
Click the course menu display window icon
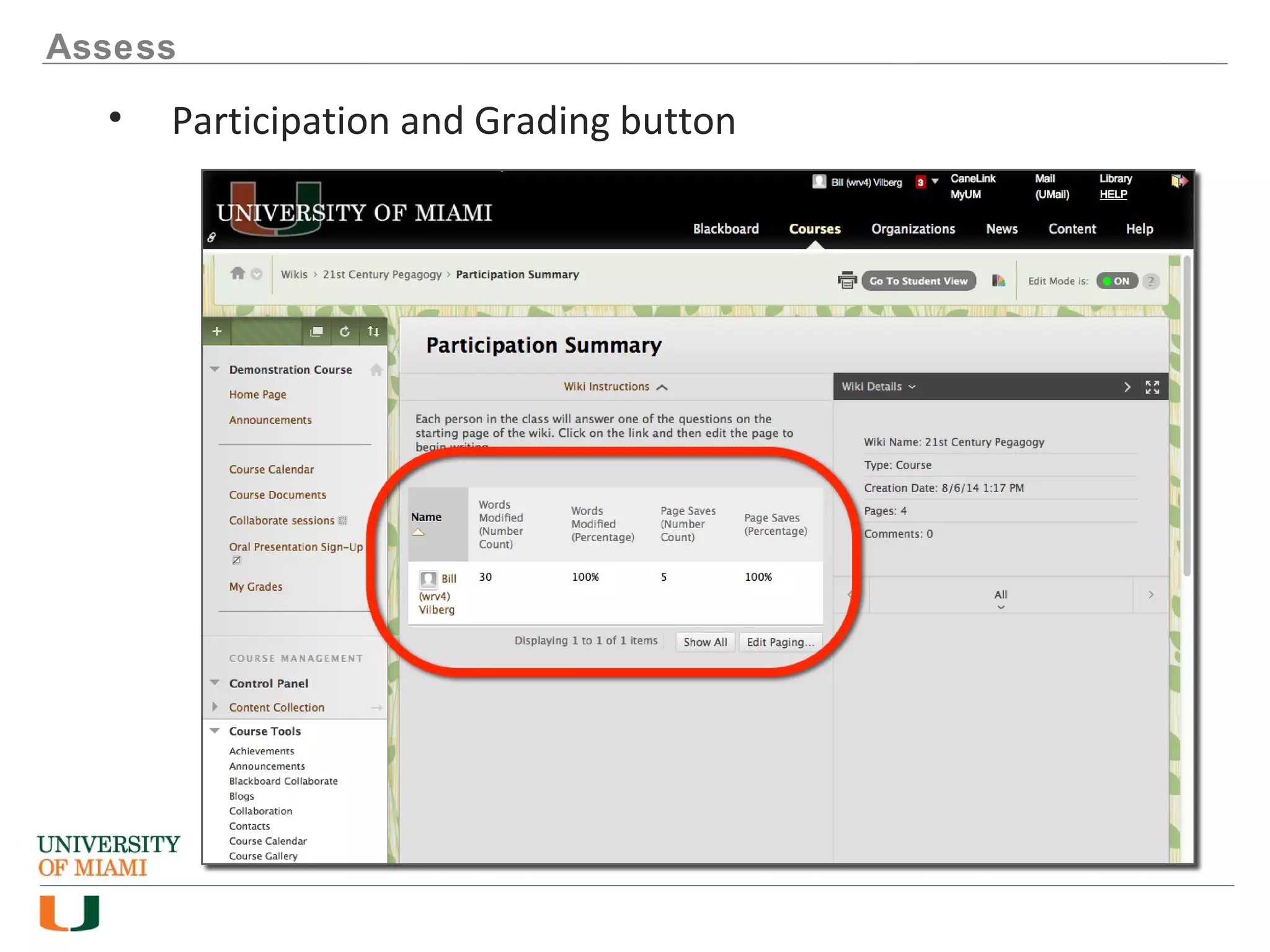point(316,332)
